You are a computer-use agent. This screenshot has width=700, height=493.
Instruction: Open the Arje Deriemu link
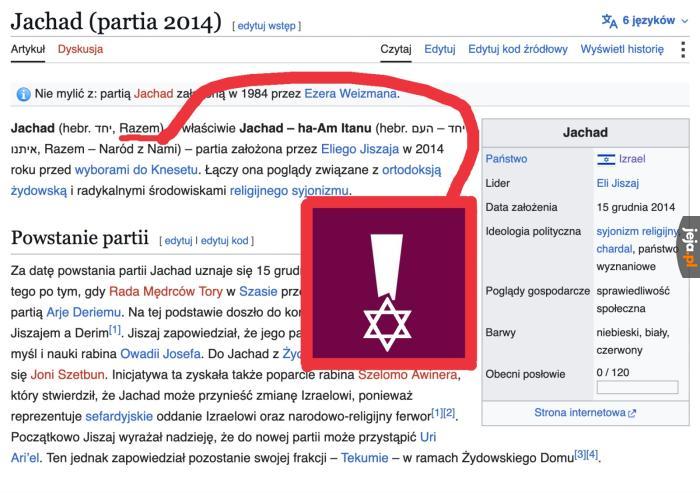(83, 312)
